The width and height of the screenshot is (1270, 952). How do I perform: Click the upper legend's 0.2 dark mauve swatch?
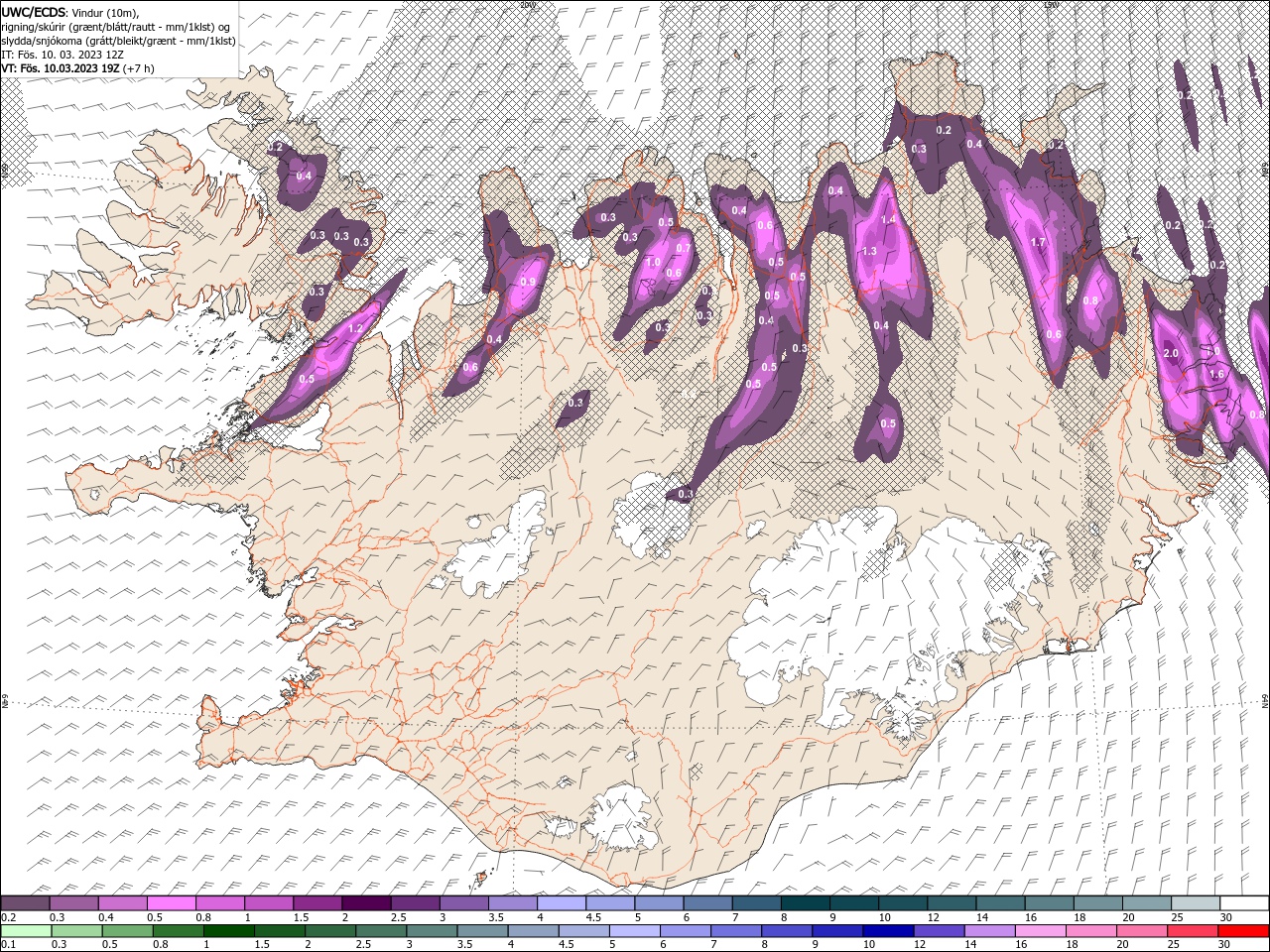point(25,903)
